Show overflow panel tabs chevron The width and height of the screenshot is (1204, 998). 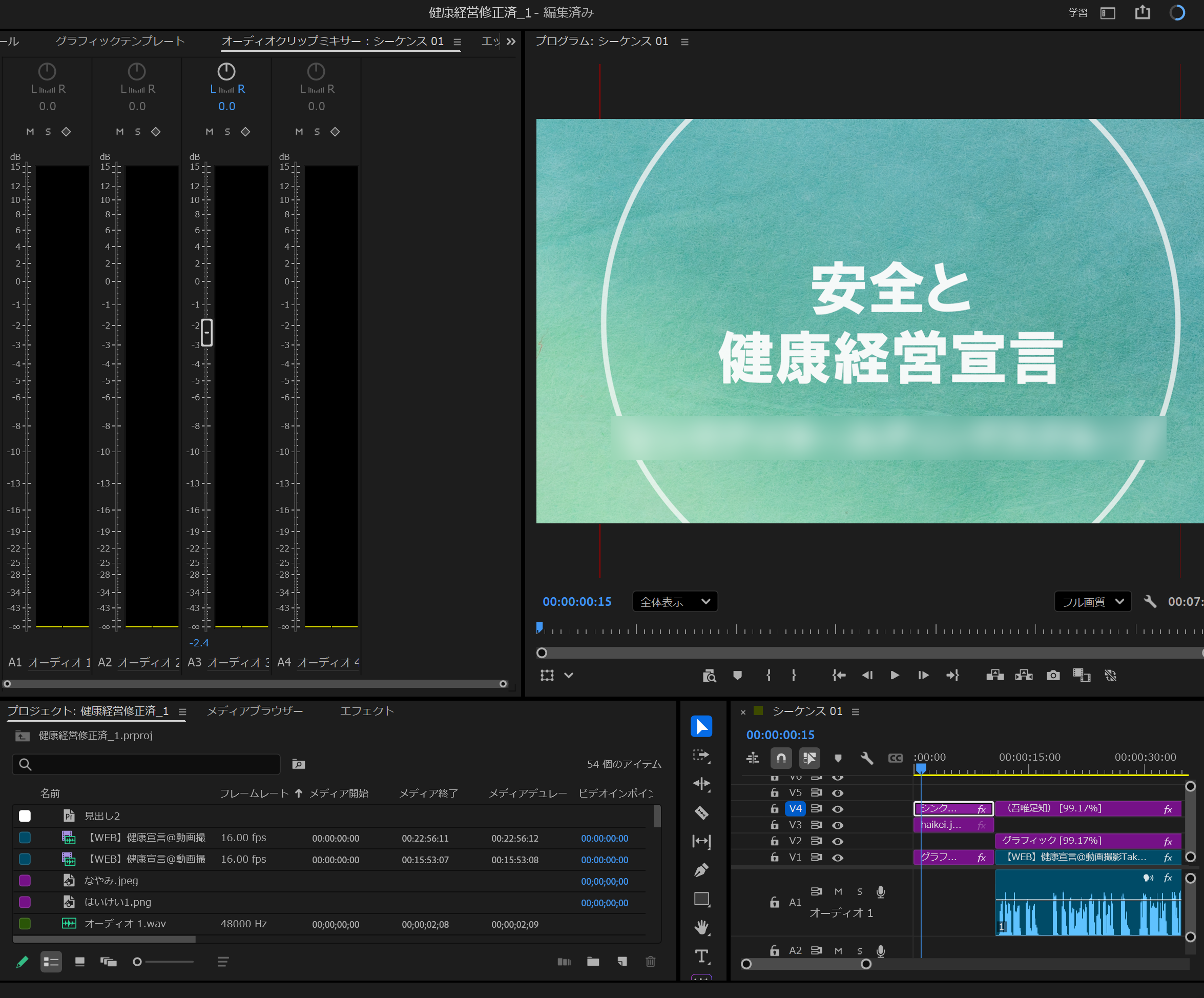[511, 42]
